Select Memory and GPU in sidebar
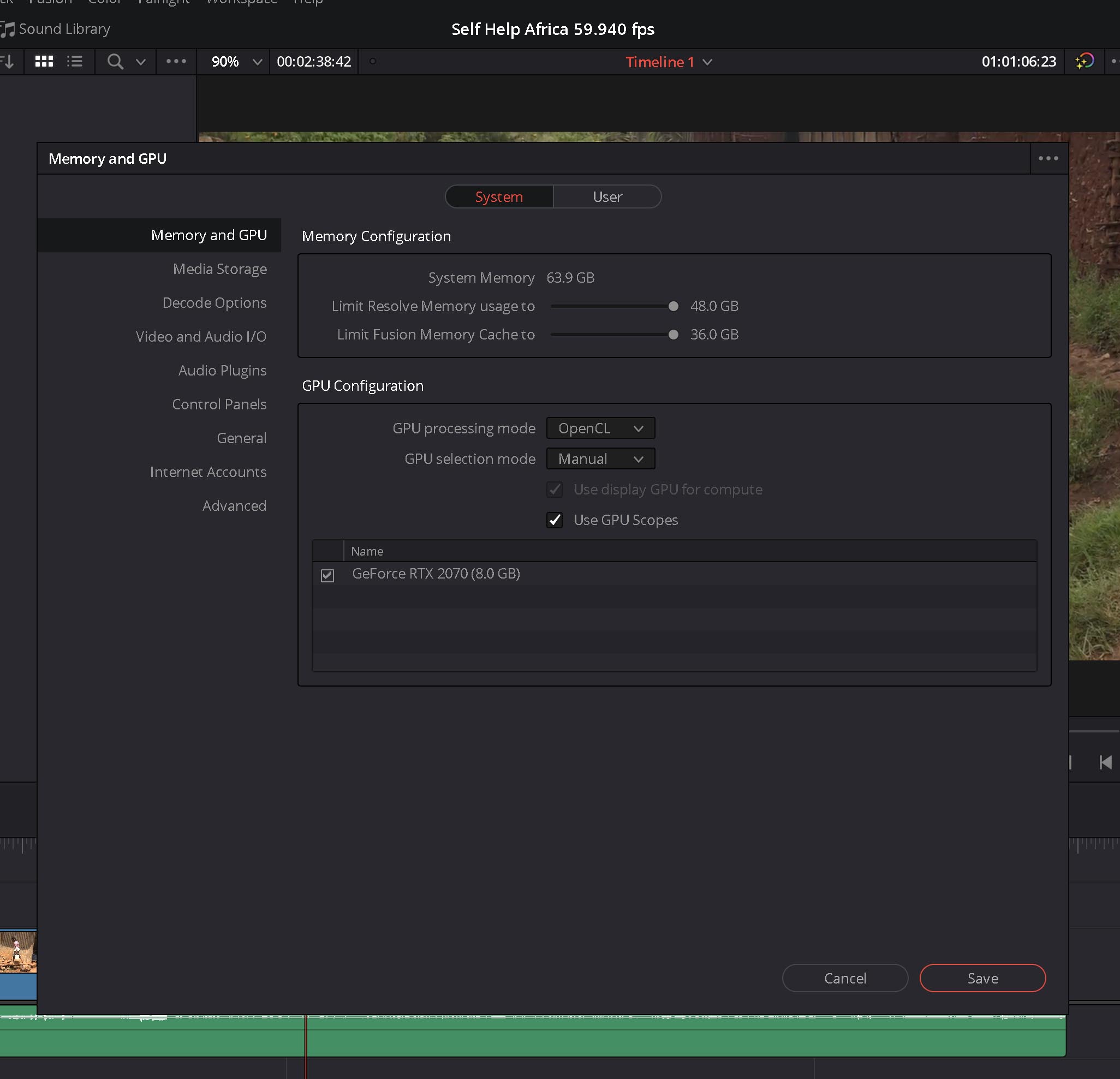1120x1079 pixels. 159,235
